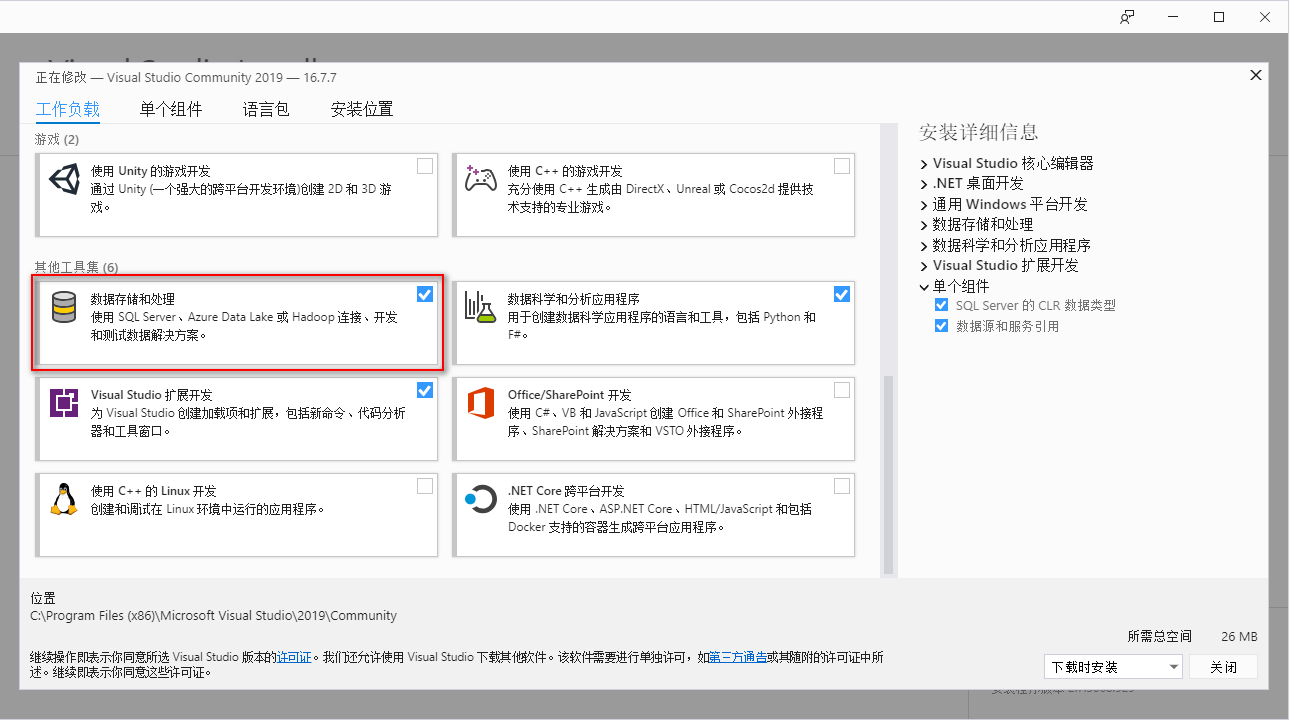Enable C++ game development workload checkbox
This screenshot has height=720, width=1290.
coord(842,166)
